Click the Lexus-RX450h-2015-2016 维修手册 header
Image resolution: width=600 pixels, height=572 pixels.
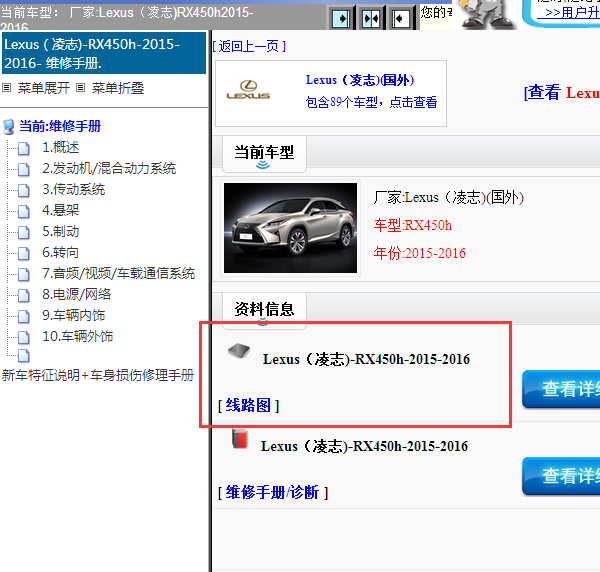point(104,53)
